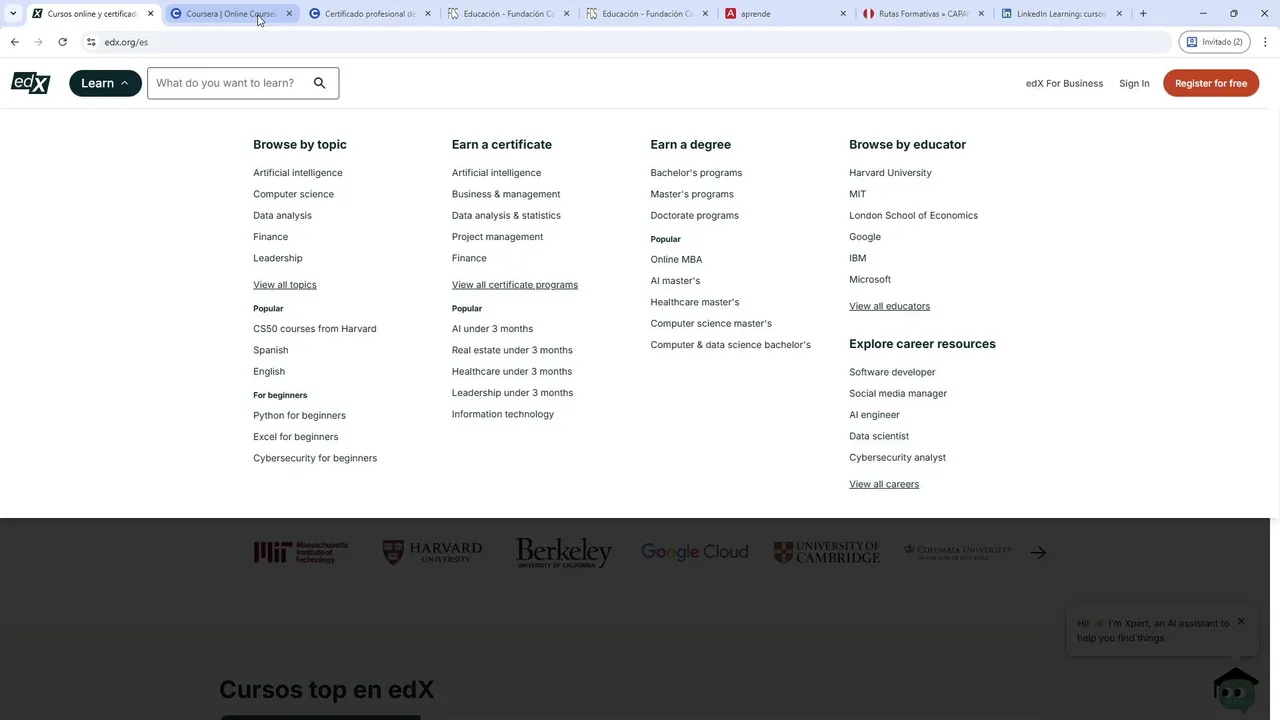The height and width of the screenshot is (720, 1280).
Task: Open Master's programs
Action: [x=692, y=194]
